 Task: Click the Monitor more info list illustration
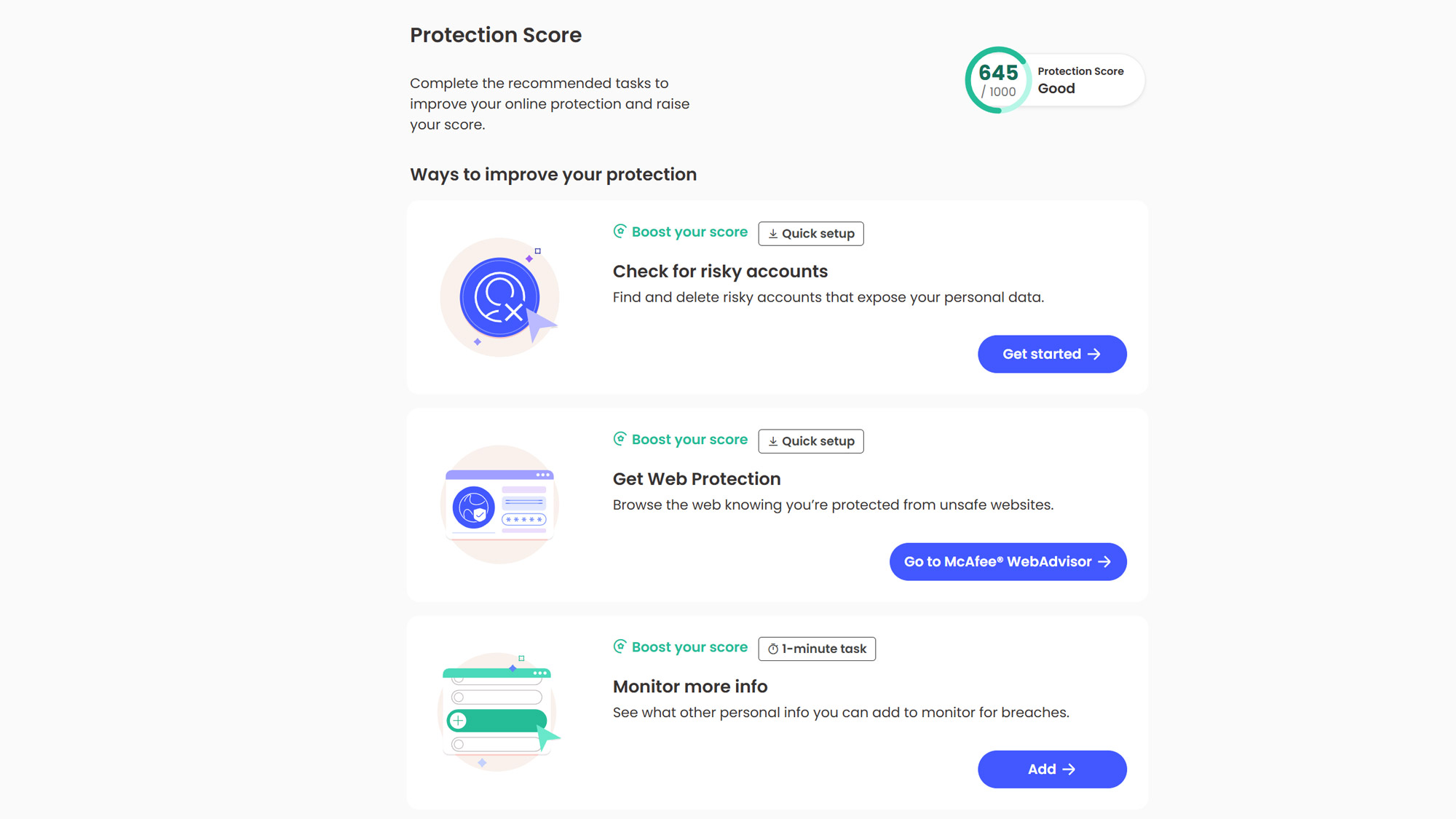(499, 712)
